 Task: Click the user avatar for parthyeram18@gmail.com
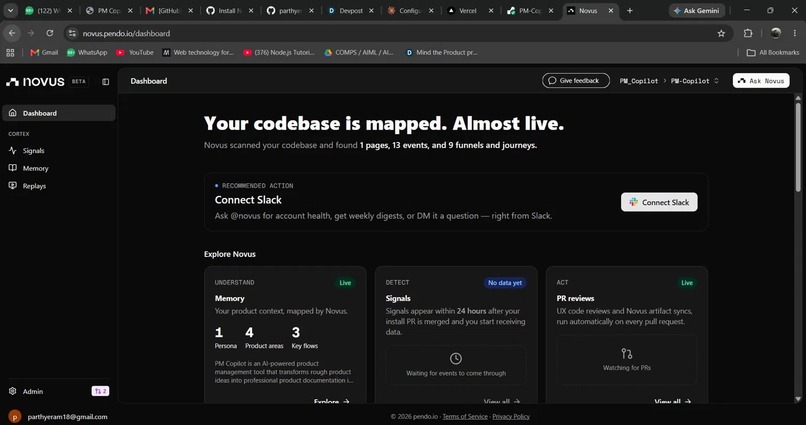[x=14, y=416]
